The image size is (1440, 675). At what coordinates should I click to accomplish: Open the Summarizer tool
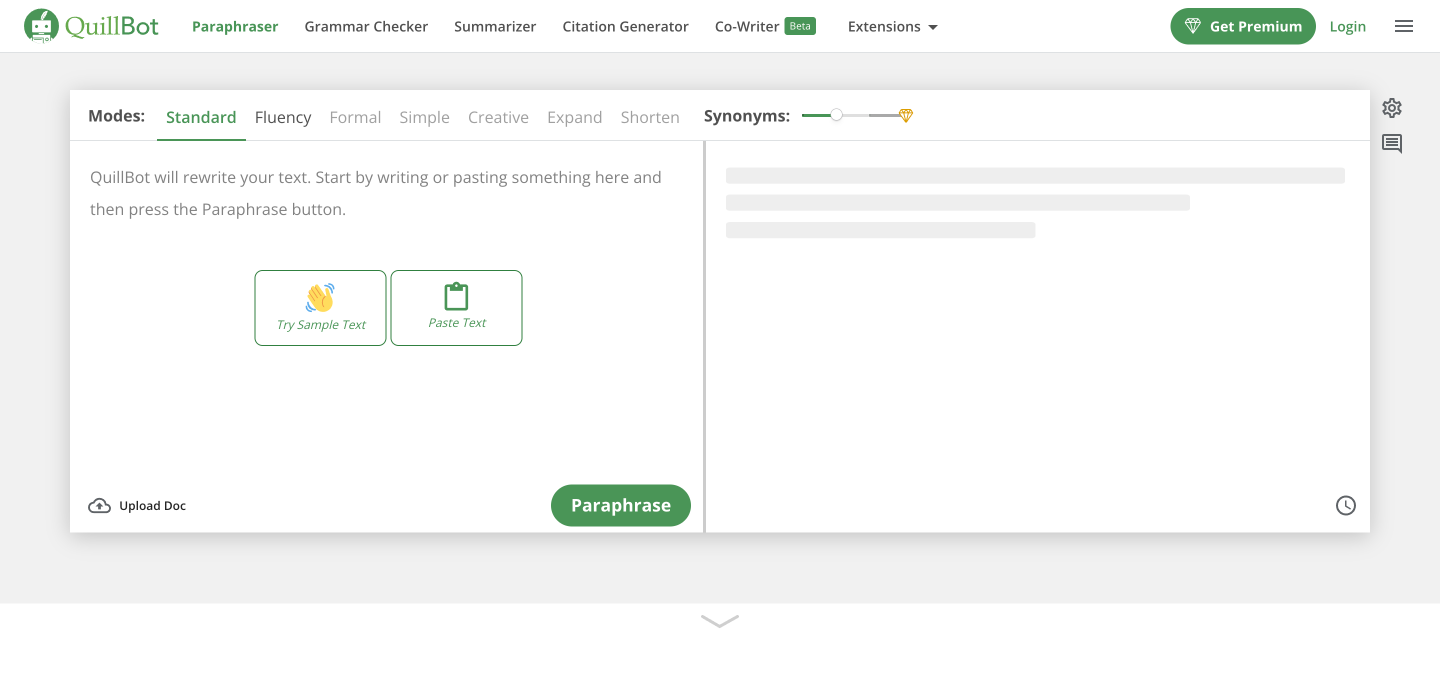(x=495, y=27)
